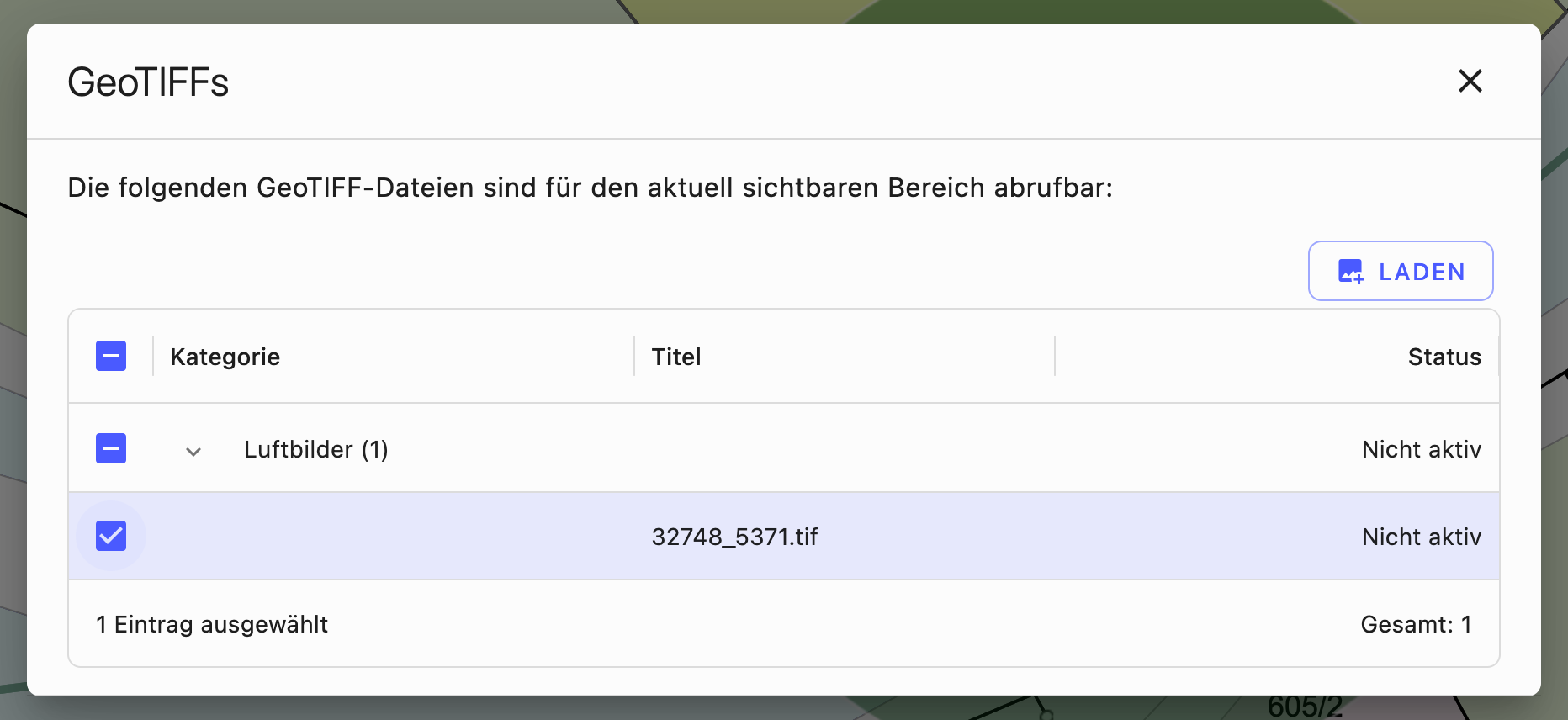Uncheck the 32748_5371.tif row checkbox

coord(111,537)
